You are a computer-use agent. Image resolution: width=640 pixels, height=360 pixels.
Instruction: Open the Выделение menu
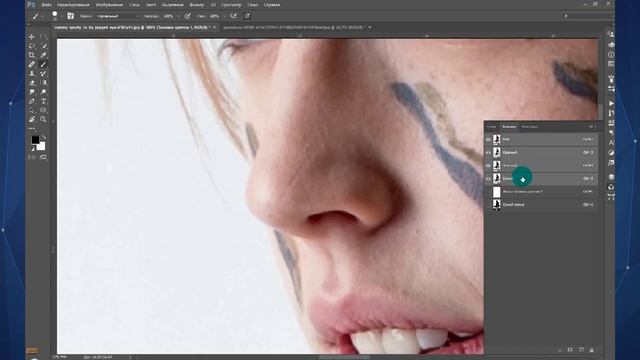pos(172,5)
